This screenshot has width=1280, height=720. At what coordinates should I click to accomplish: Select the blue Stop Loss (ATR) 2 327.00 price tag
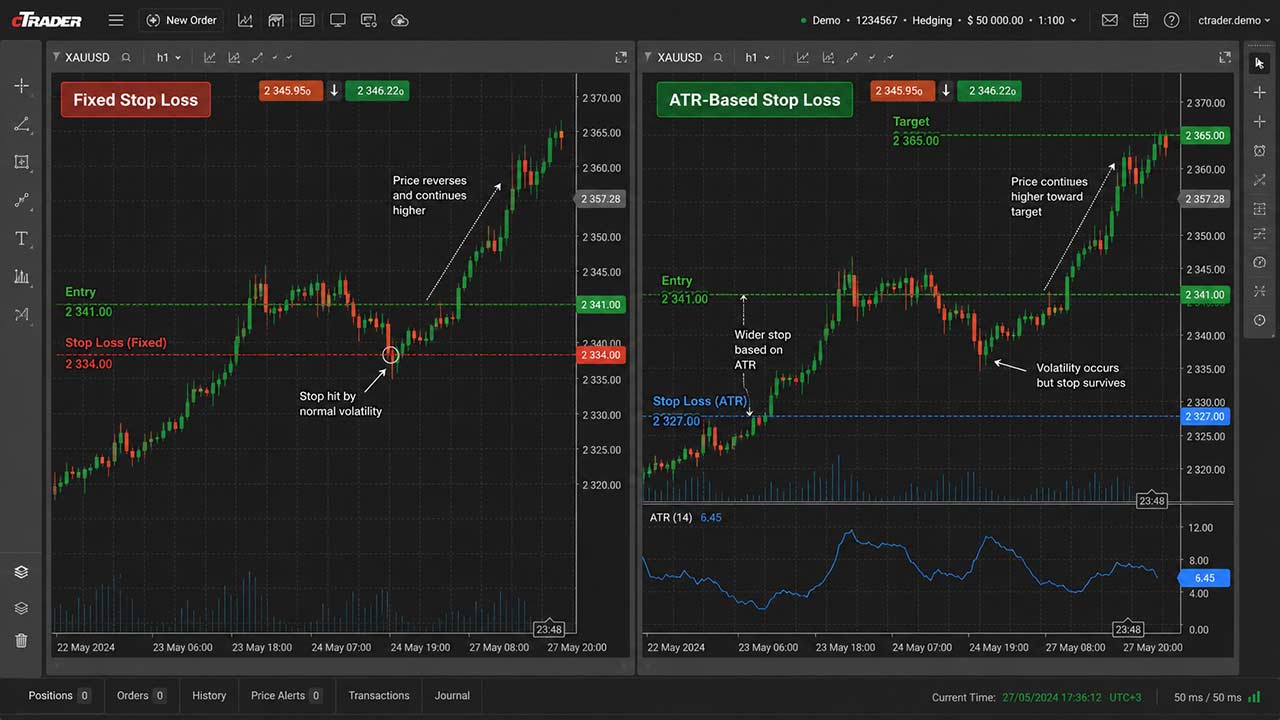1205,416
